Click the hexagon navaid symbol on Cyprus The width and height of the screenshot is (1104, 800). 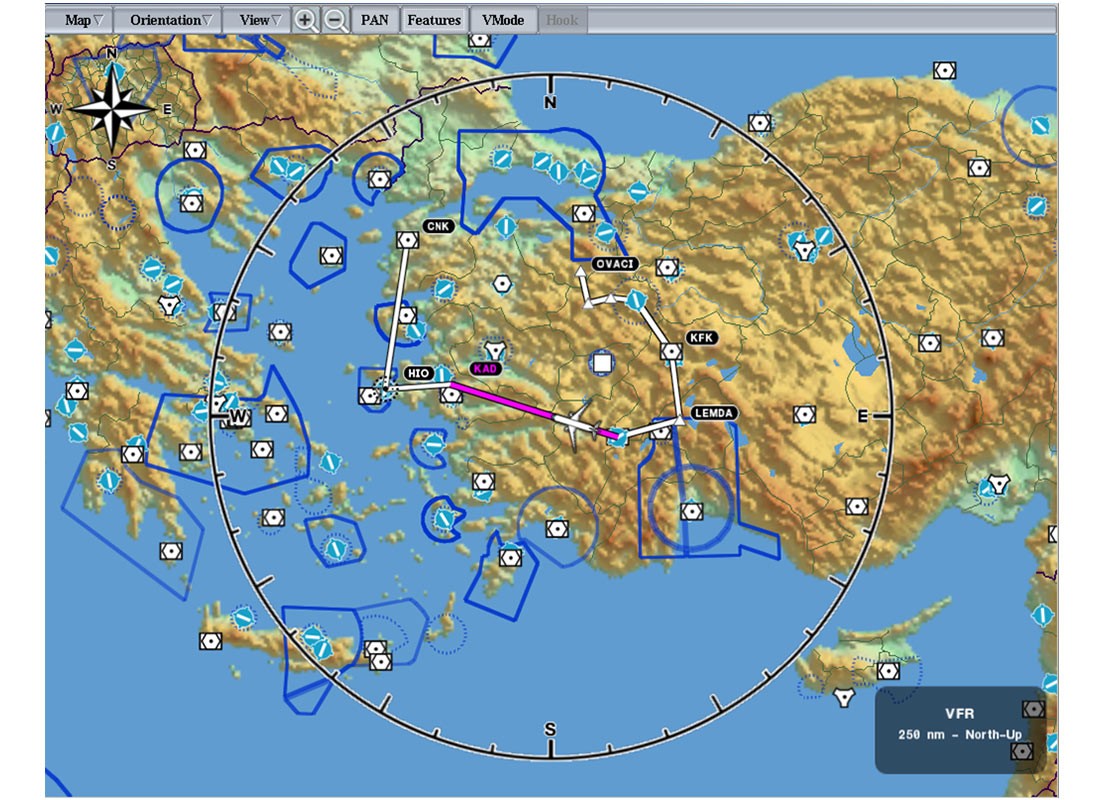pyautogui.click(x=888, y=671)
